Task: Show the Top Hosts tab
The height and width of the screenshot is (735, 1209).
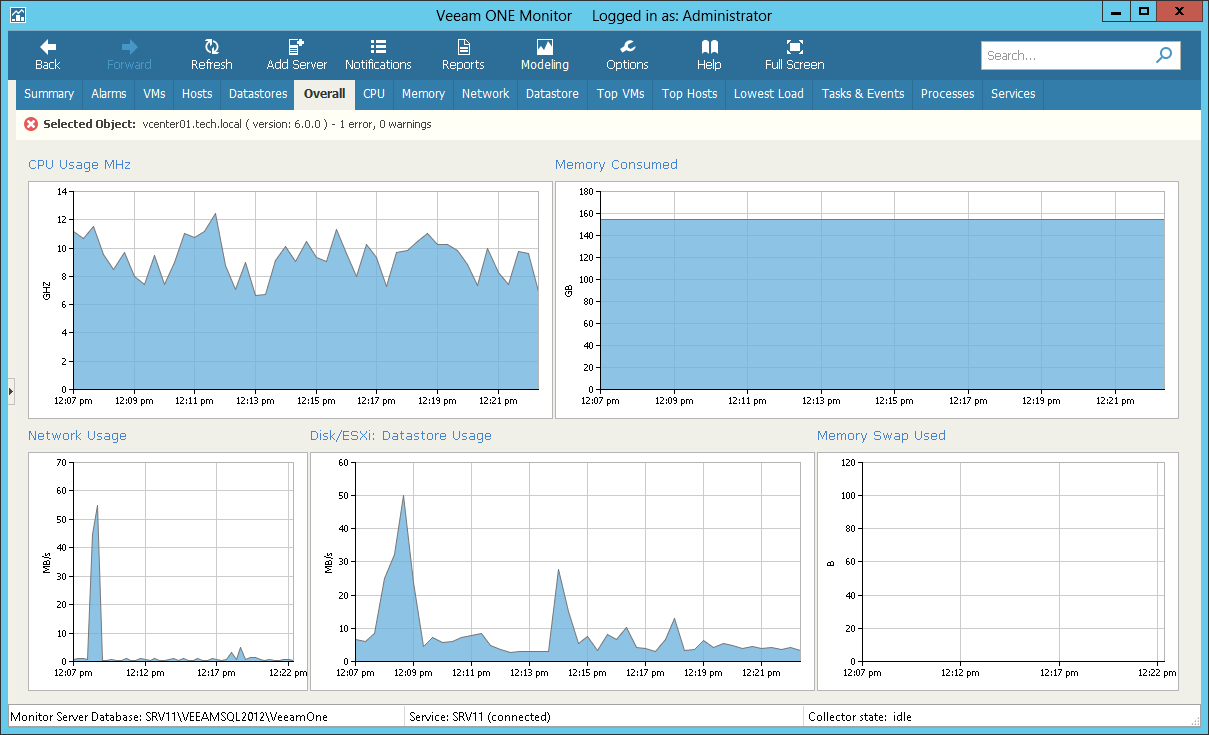Action: click(x=690, y=94)
